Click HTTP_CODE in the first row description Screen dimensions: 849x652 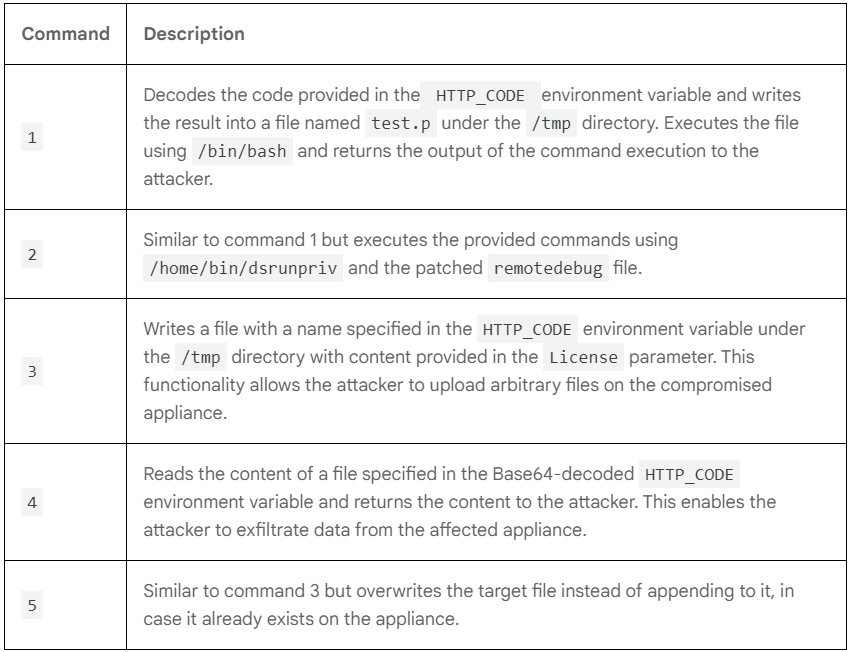480,95
